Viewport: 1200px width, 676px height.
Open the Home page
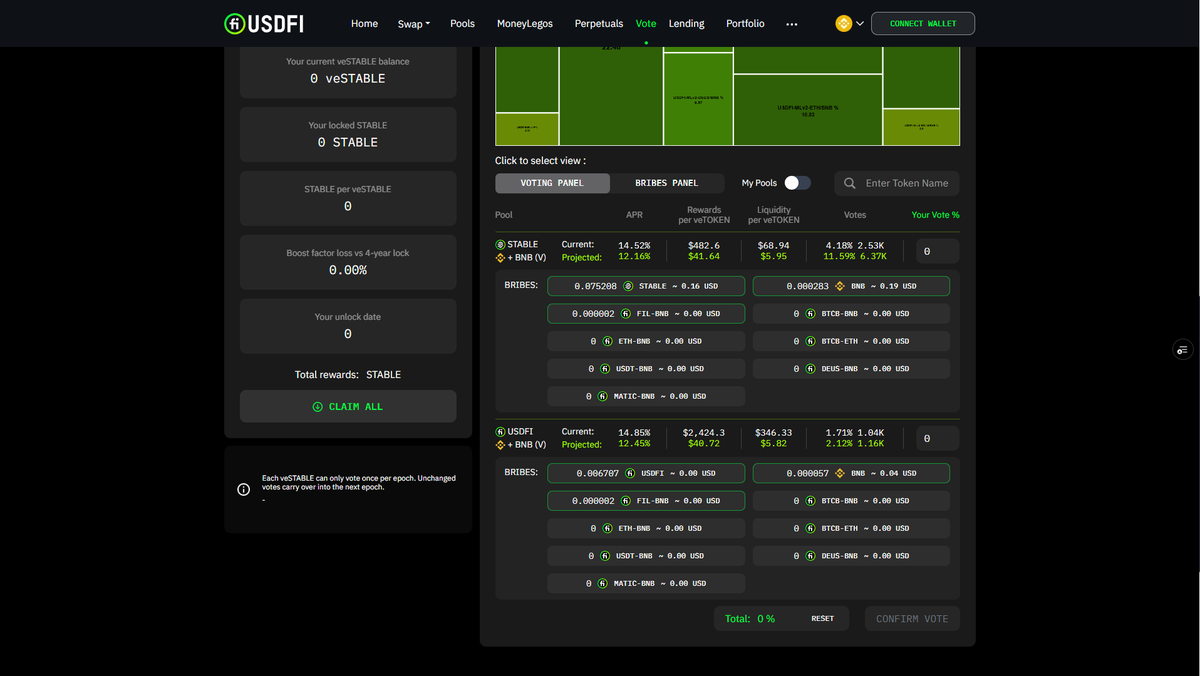click(x=365, y=23)
